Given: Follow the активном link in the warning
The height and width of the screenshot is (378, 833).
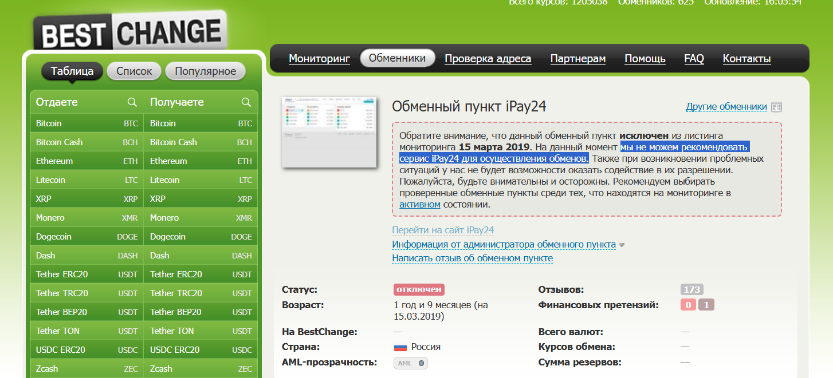Looking at the screenshot, I should [420, 204].
